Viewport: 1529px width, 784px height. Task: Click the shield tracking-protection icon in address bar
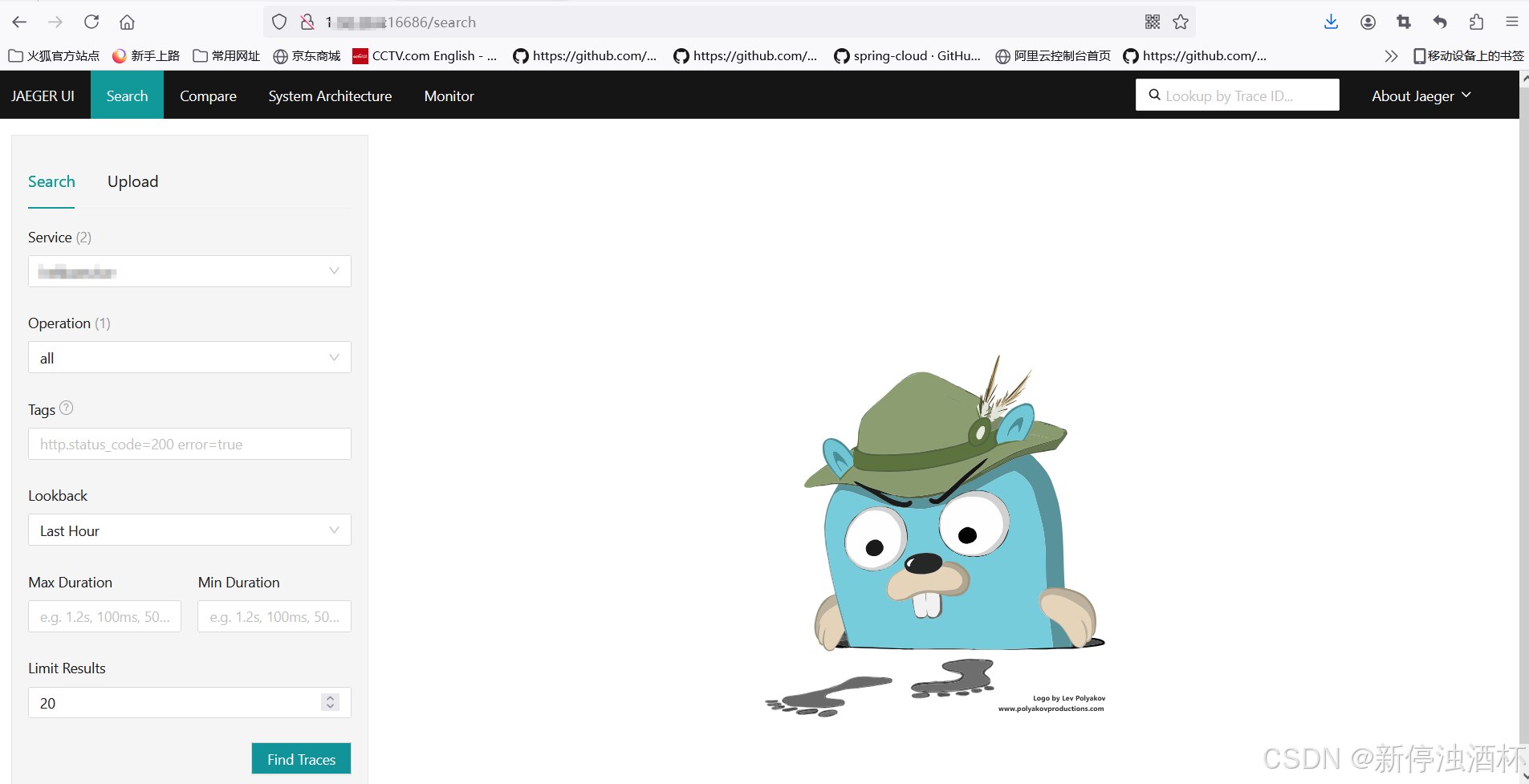(x=279, y=22)
